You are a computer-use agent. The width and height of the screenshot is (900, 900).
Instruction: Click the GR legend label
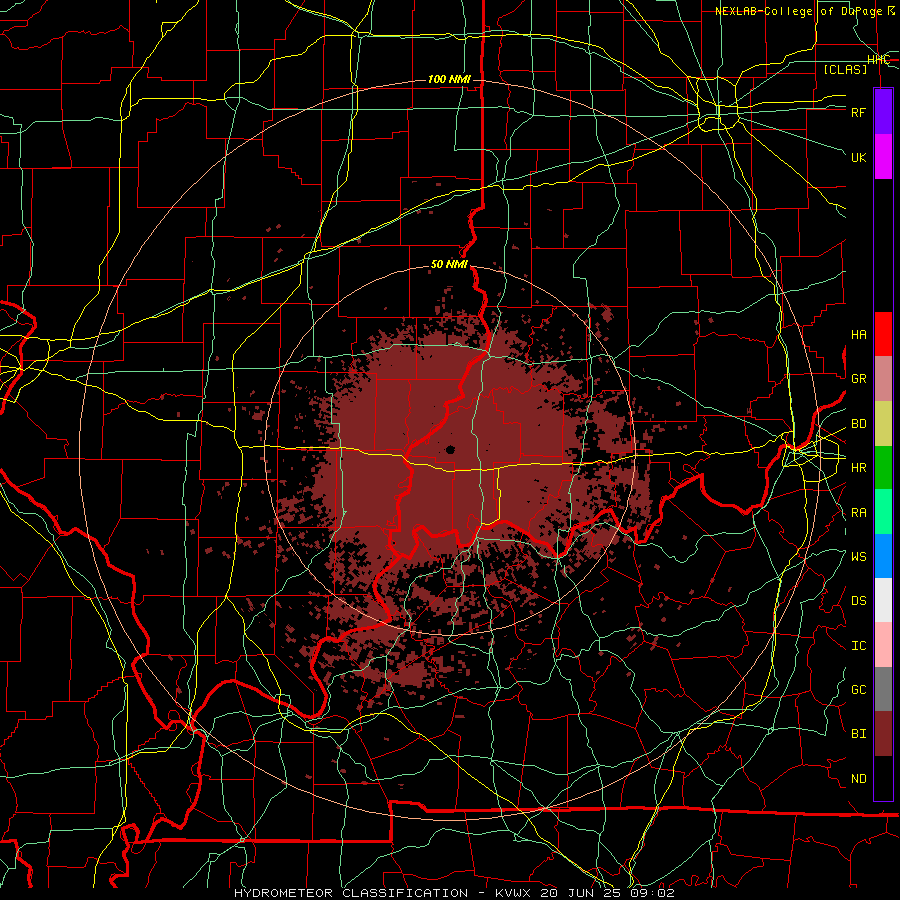(x=858, y=379)
